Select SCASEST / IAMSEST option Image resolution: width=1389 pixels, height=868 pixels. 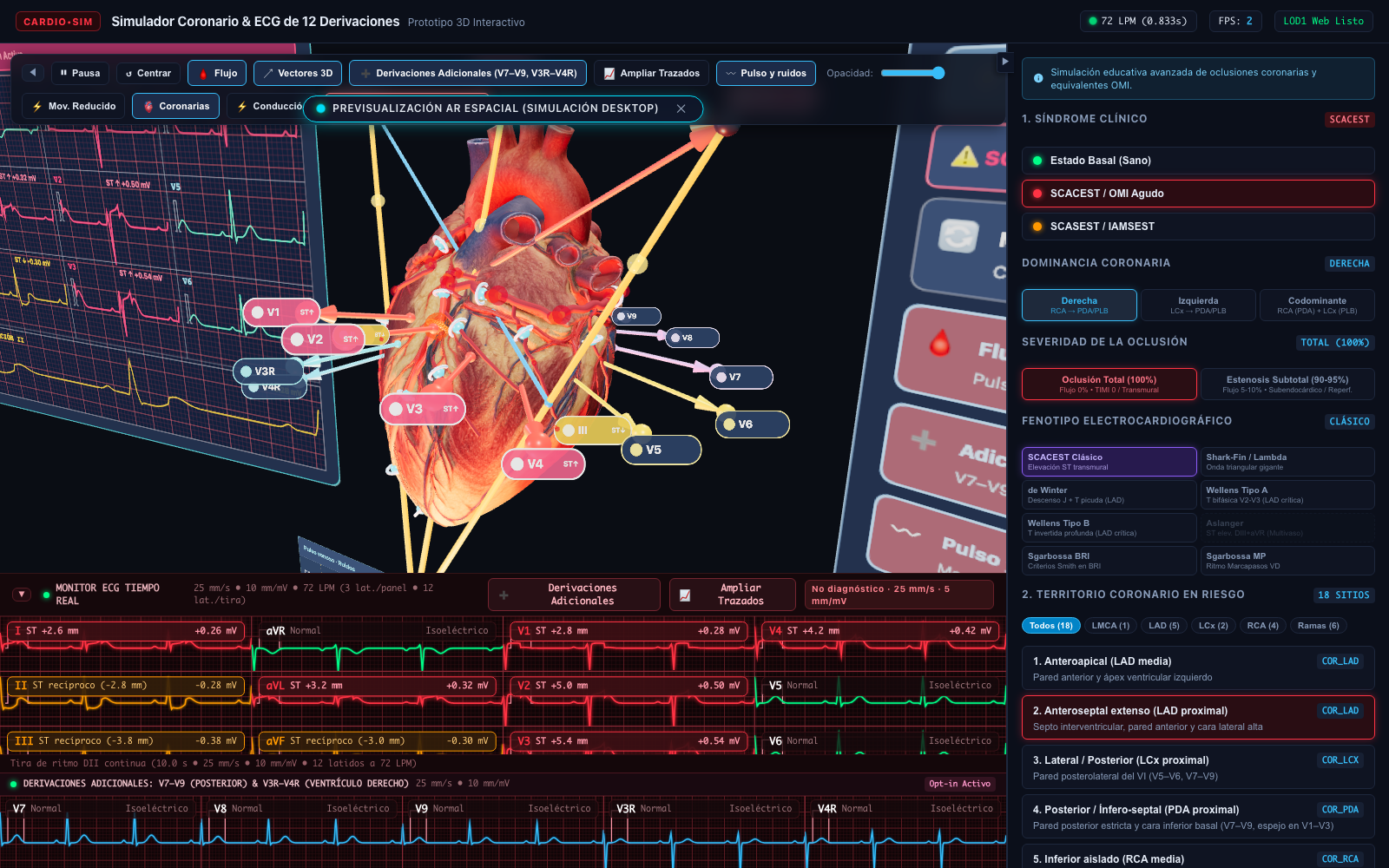(1198, 227)
